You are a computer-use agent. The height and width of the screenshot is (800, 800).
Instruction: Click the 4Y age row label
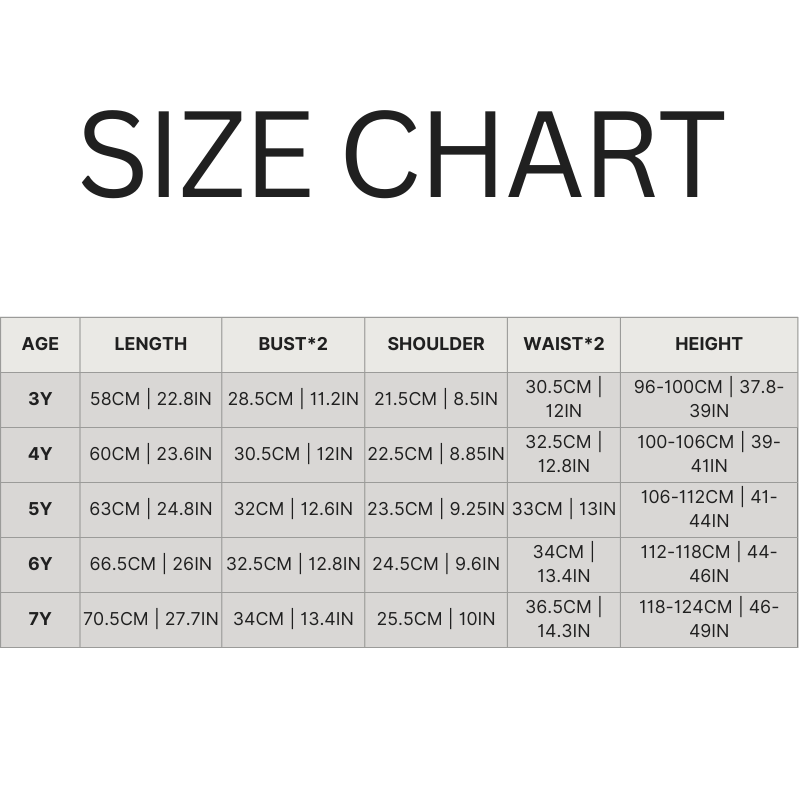tap(40, 454)
